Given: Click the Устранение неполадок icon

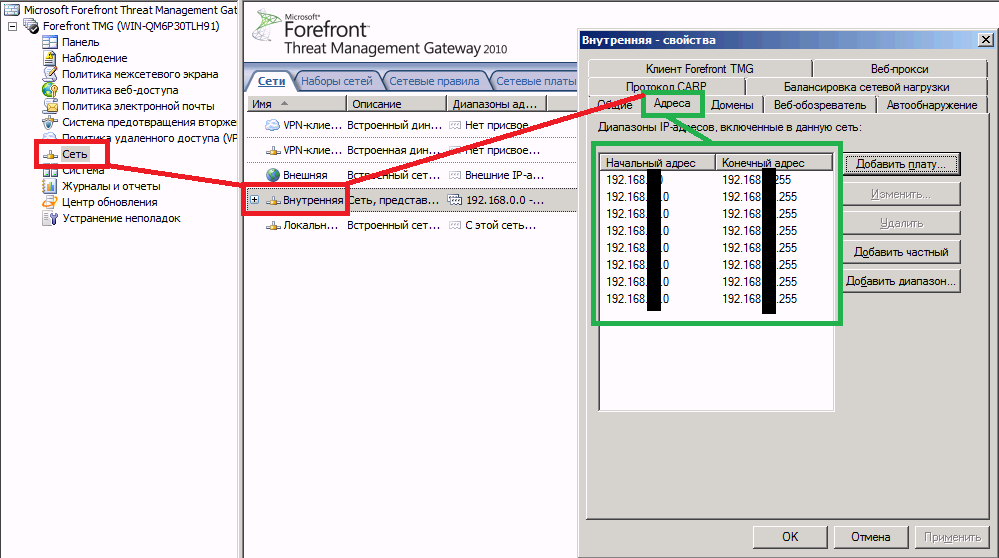Looking at the screenshot, I should tap(50, 218).
